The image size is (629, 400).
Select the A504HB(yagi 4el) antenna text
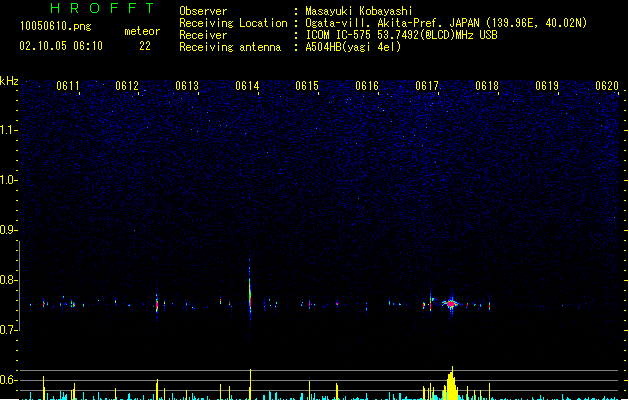353,47
